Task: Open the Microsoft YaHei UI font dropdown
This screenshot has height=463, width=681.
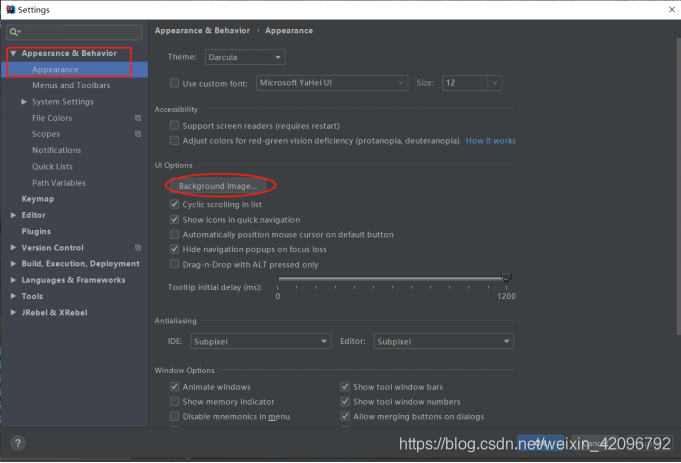Action: pyautogui.click(x=332, y=83)
